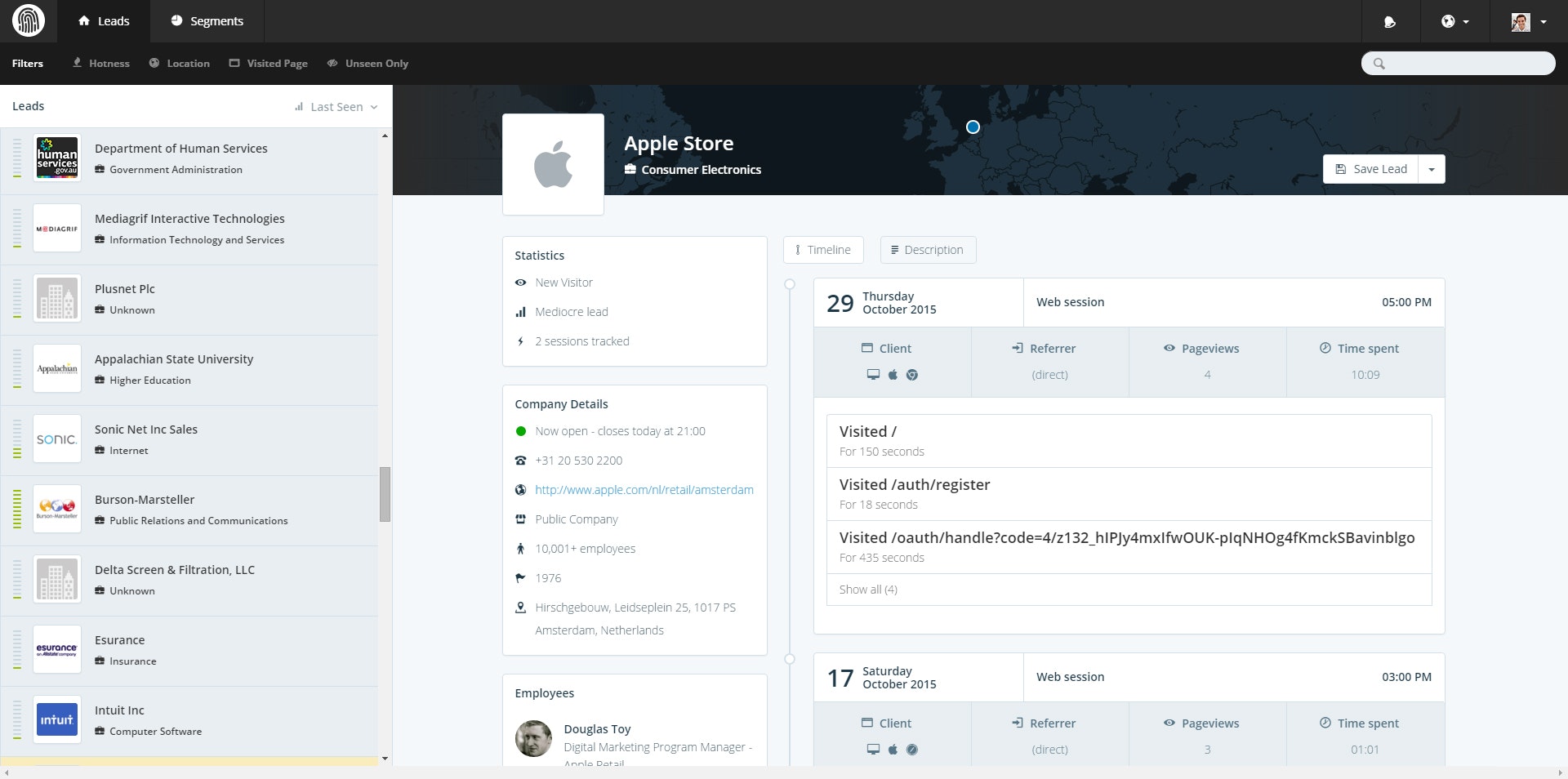Focus the search input field
The image size is (1568, 779).
coord(1458,63)
